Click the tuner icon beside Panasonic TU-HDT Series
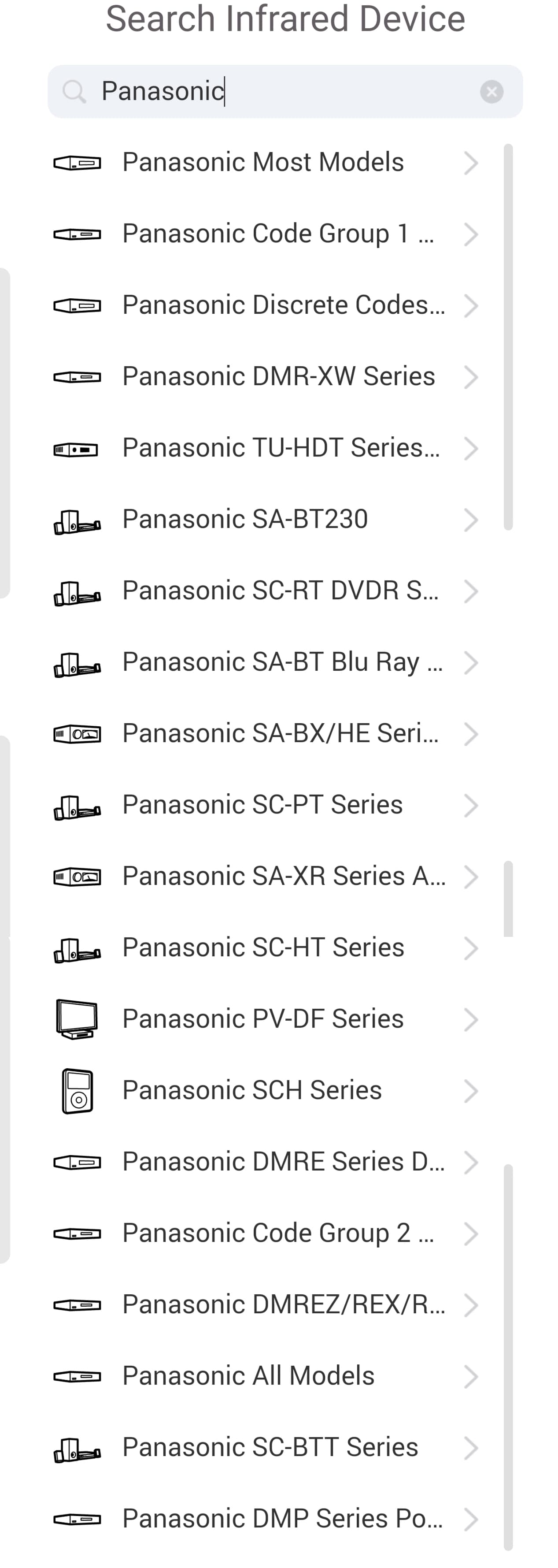558x1568 pixels. pos(76,450)
